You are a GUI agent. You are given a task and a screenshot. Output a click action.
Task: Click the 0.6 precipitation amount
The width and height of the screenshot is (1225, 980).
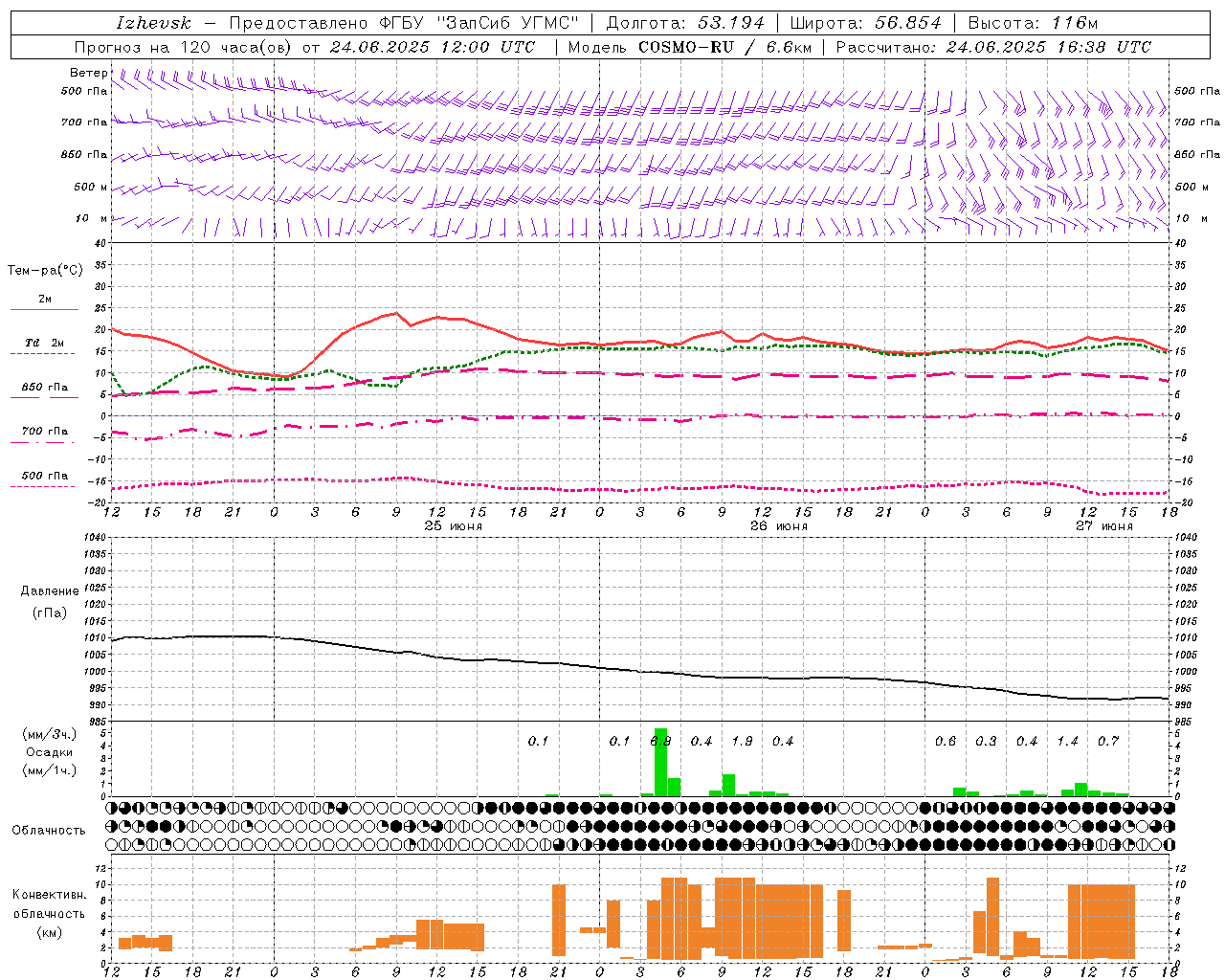tap(946, 741)
